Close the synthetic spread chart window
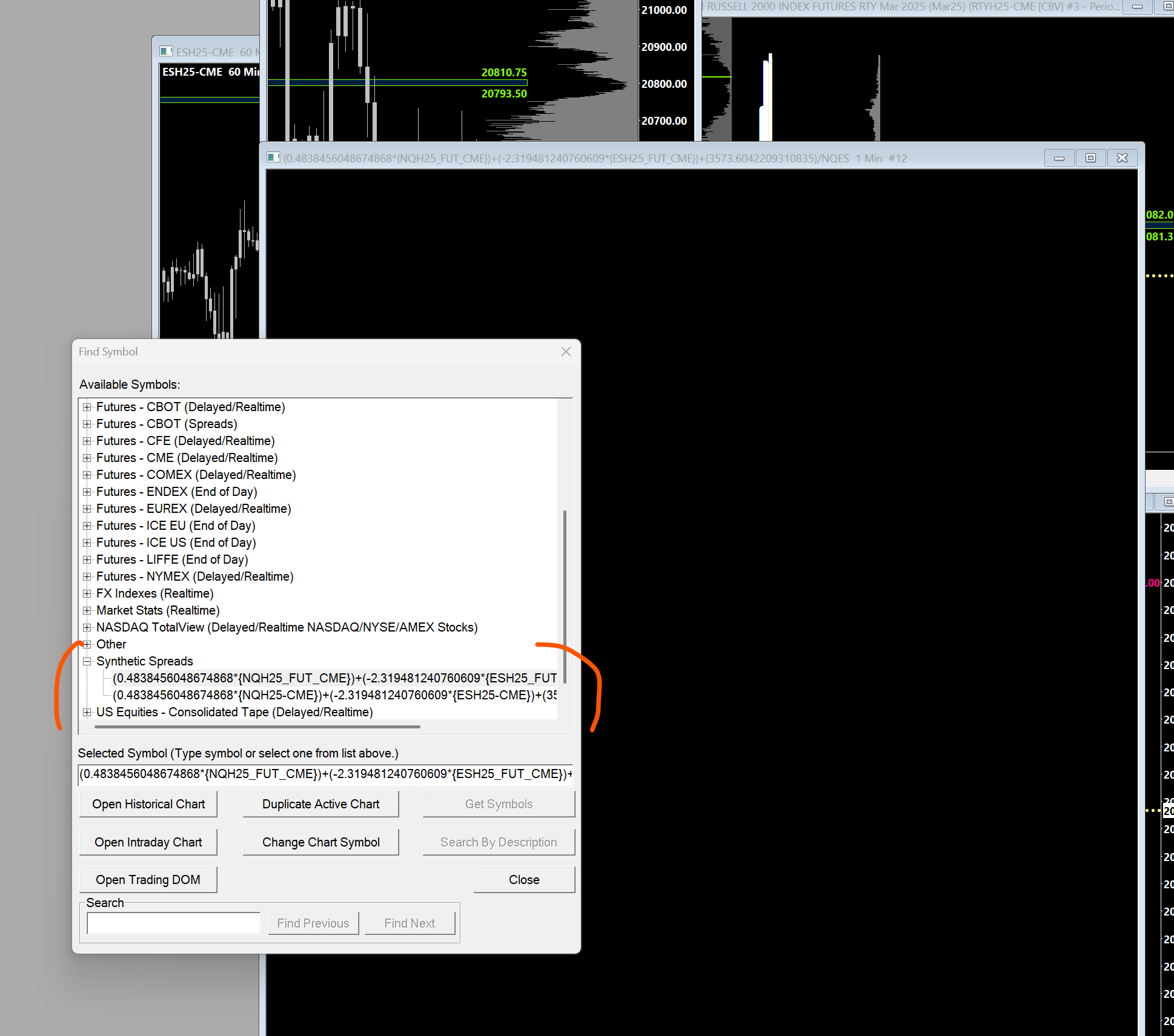This screenshot has height=1036, width=1174. pos(1122,158)
